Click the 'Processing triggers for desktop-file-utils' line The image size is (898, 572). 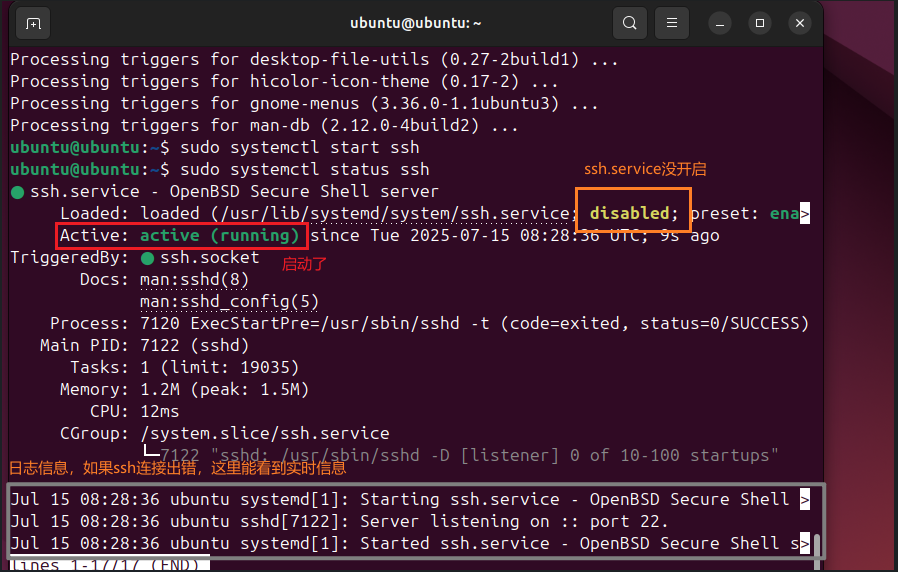(314, 60)
